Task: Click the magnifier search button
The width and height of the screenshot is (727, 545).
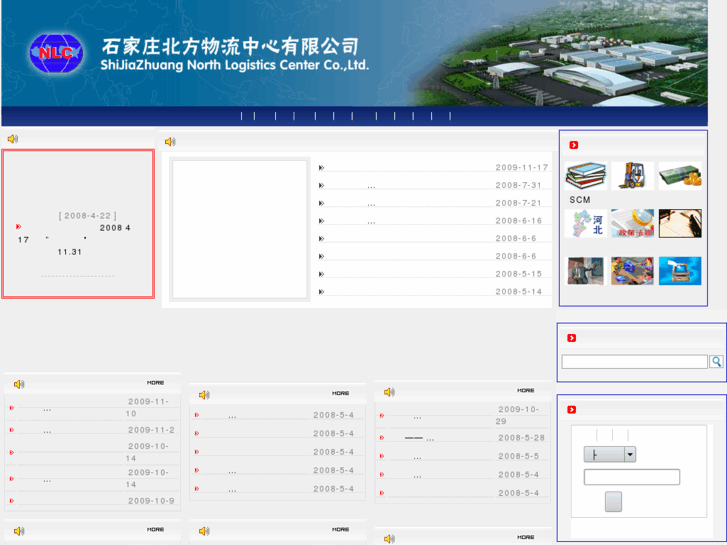Action: click(x=716, y=361)
